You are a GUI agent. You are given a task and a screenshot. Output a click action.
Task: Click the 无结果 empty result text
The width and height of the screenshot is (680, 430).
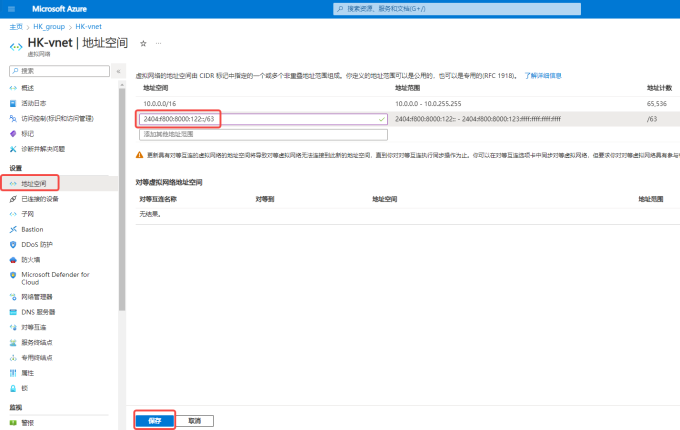[x=150, y=214]
